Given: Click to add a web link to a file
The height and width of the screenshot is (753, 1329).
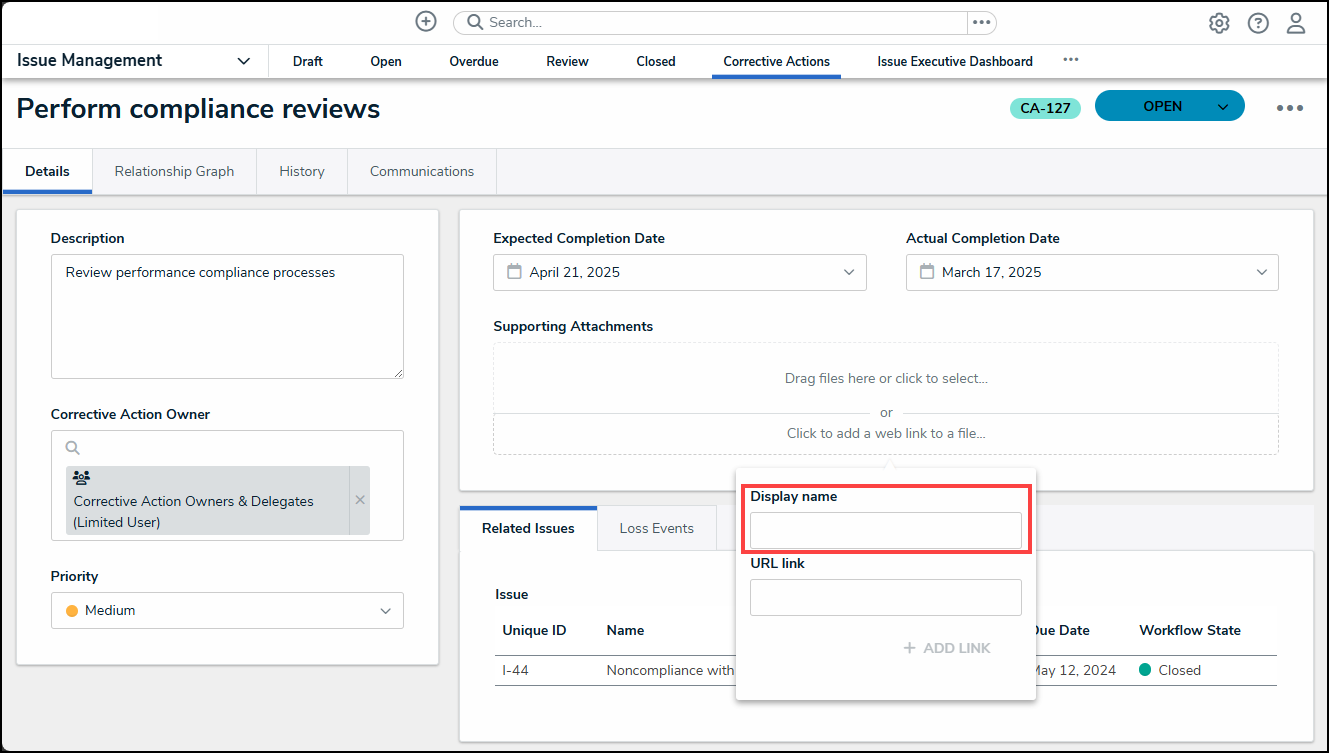Looking at the screenshot, I should coord(885,433).
